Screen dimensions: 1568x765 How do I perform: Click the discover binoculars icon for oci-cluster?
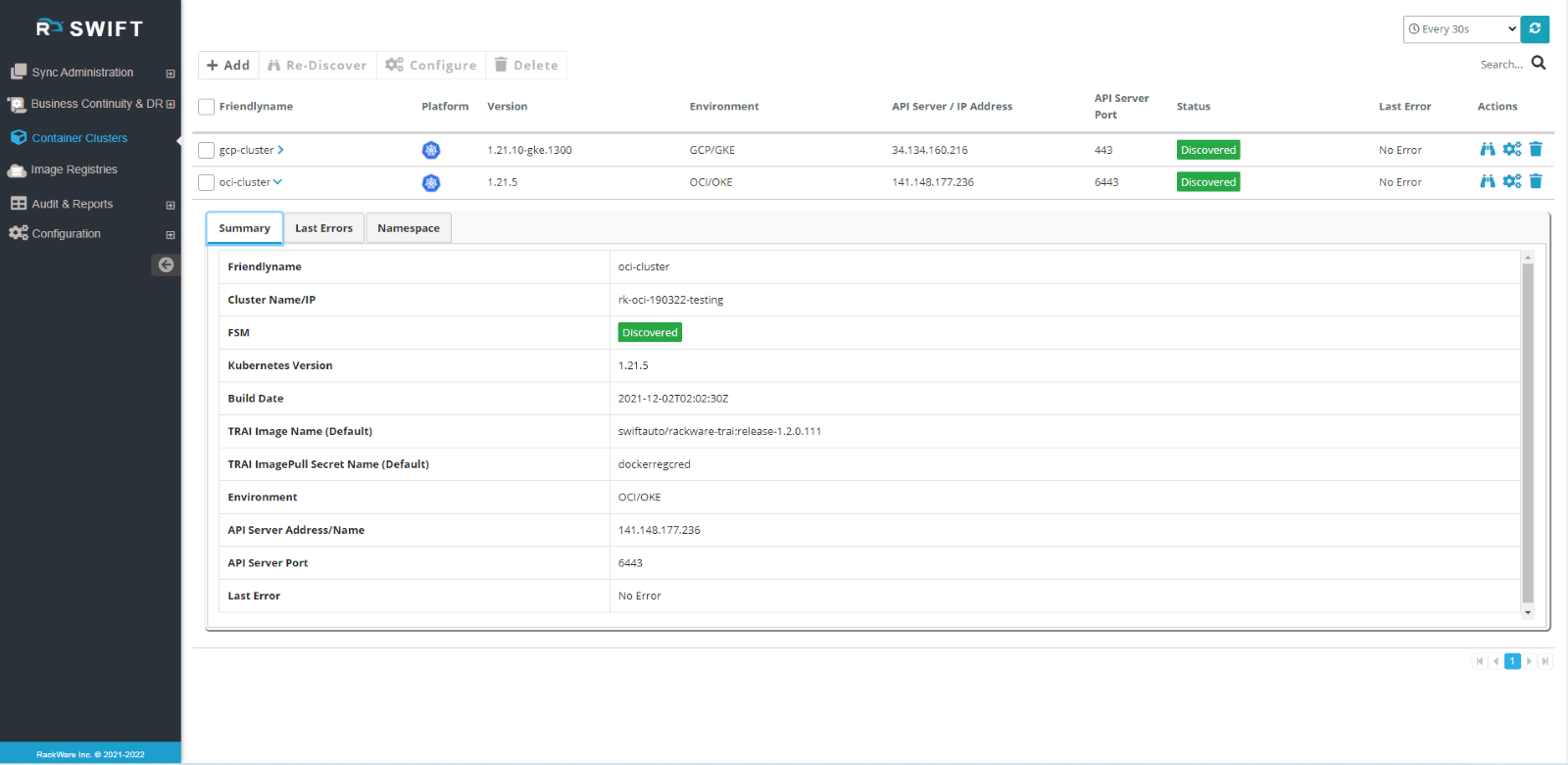pyautogui.click(x=1488, y=181)
